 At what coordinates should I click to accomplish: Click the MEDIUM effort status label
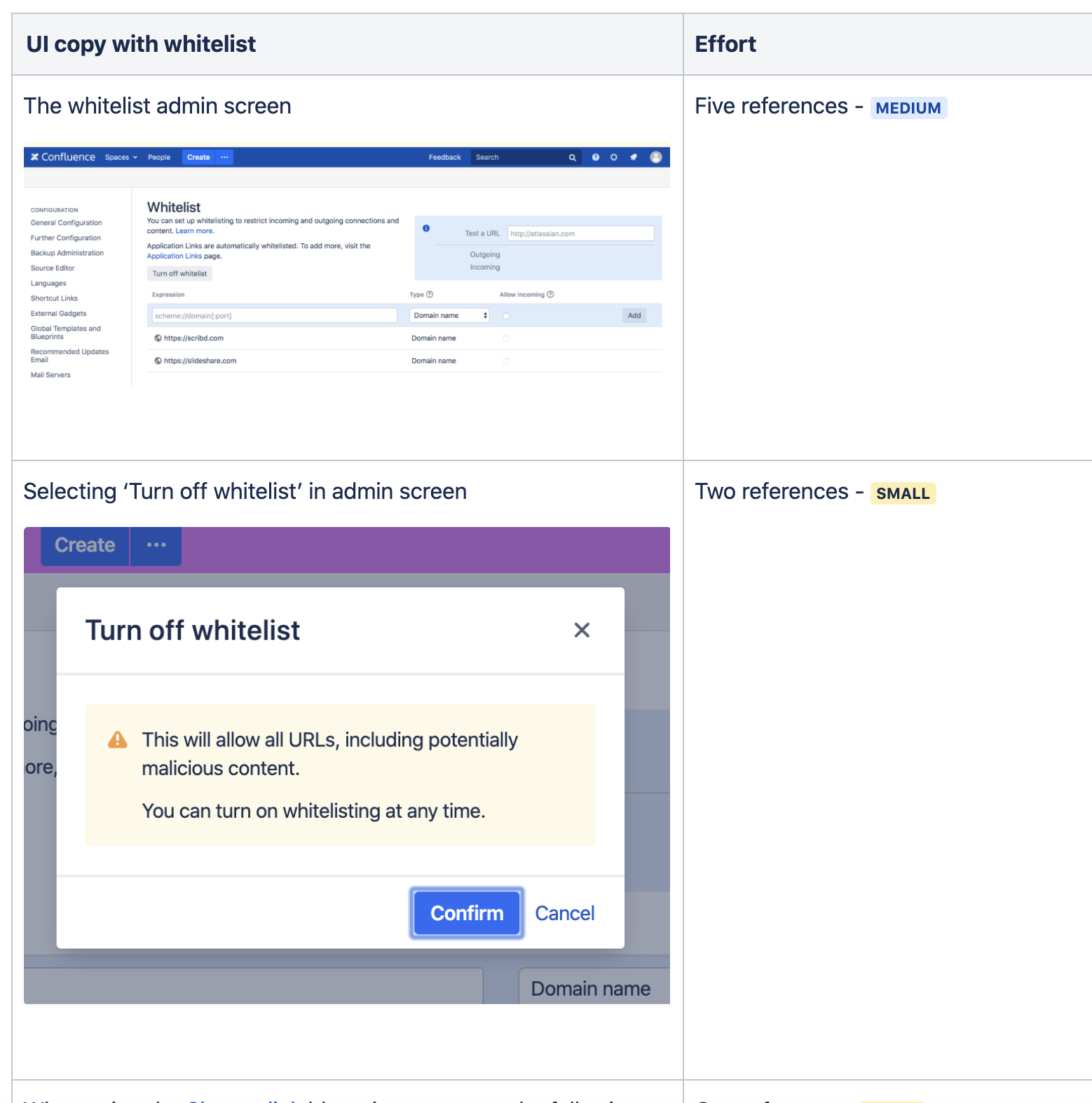pos(908,108)
